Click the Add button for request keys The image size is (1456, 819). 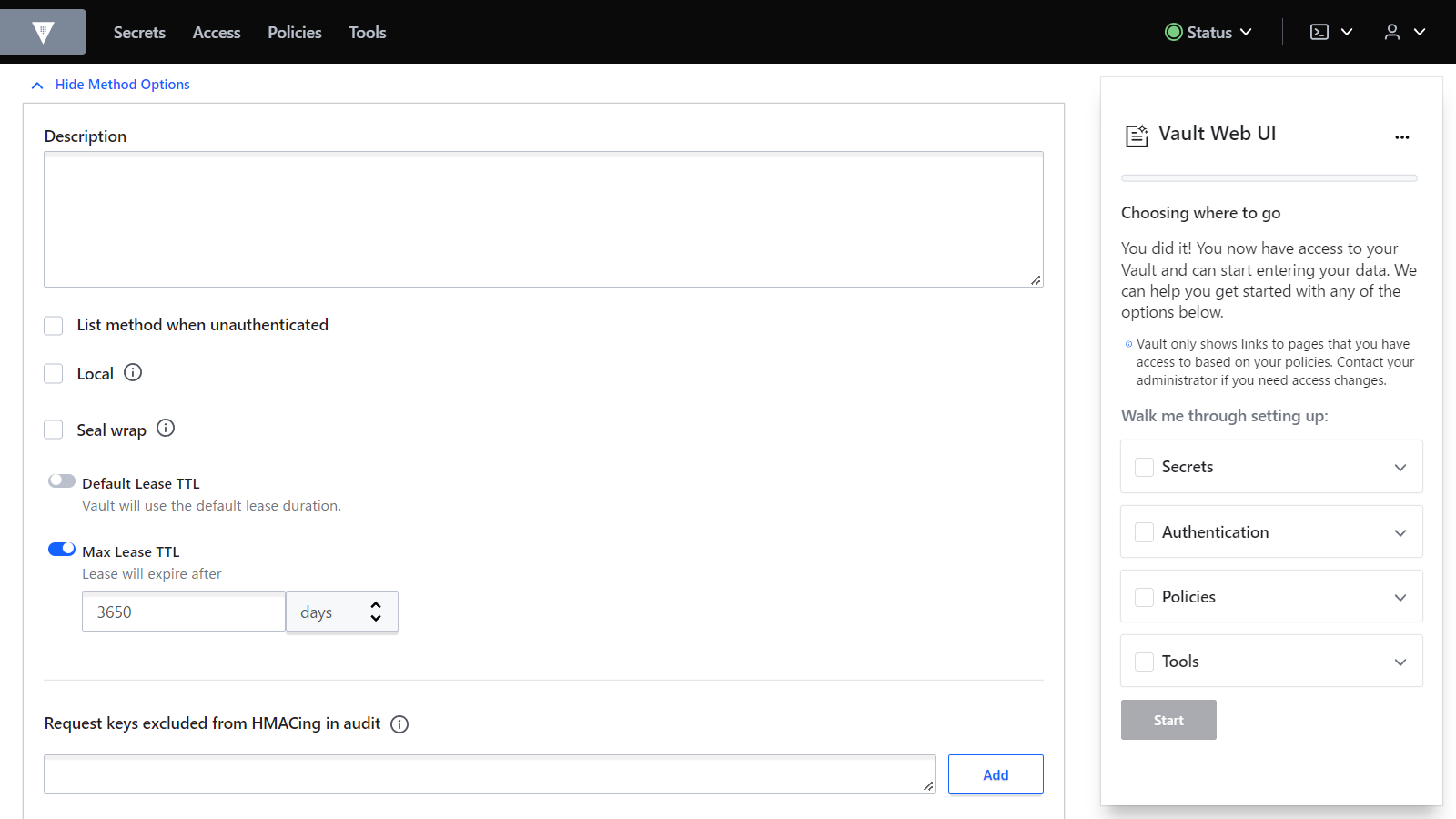click(996, 774)
